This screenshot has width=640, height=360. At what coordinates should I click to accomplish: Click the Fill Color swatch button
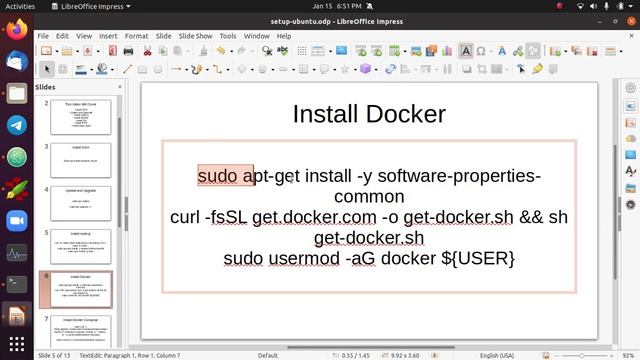[x=102, y=69]
